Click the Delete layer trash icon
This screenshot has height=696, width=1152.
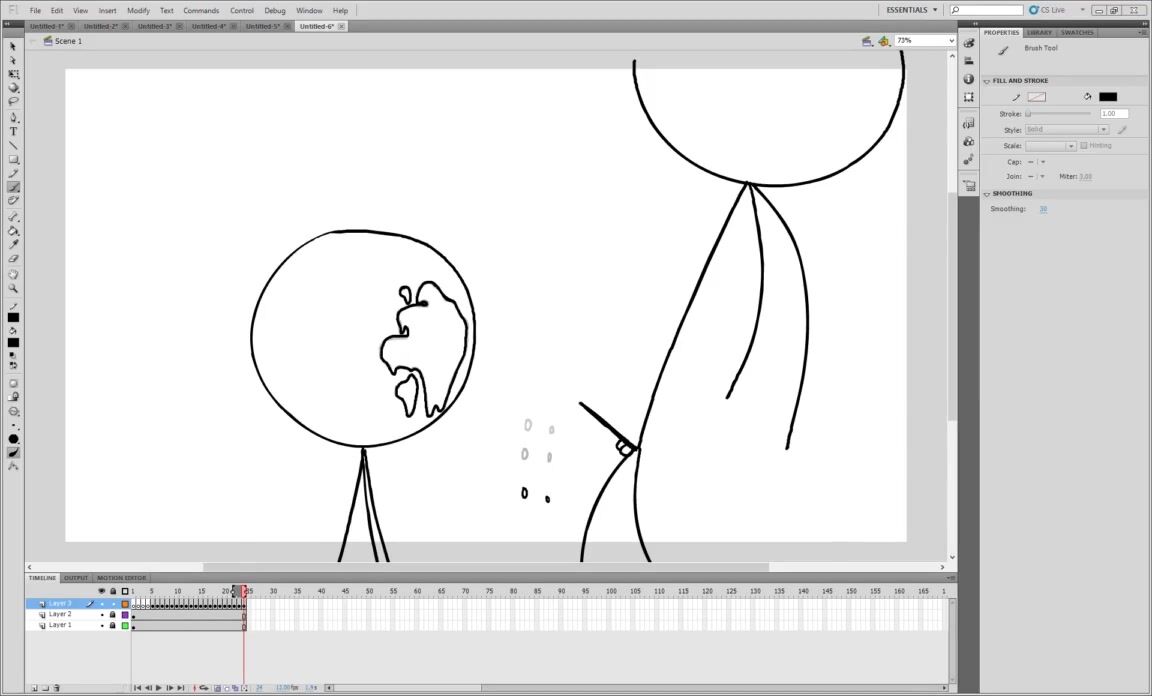pos(57,688)
